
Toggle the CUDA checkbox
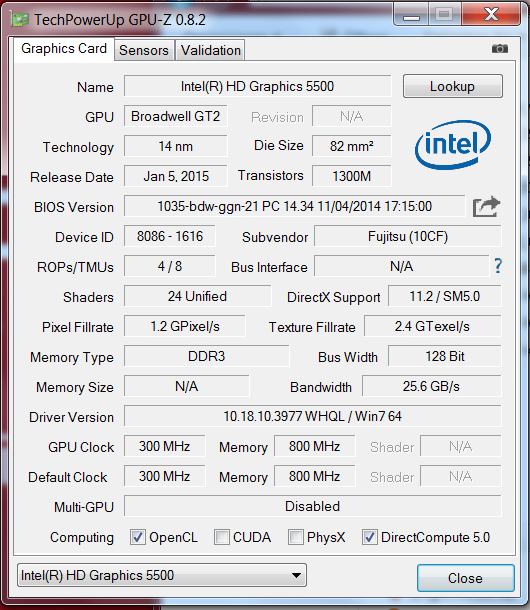tap(222, 537)
